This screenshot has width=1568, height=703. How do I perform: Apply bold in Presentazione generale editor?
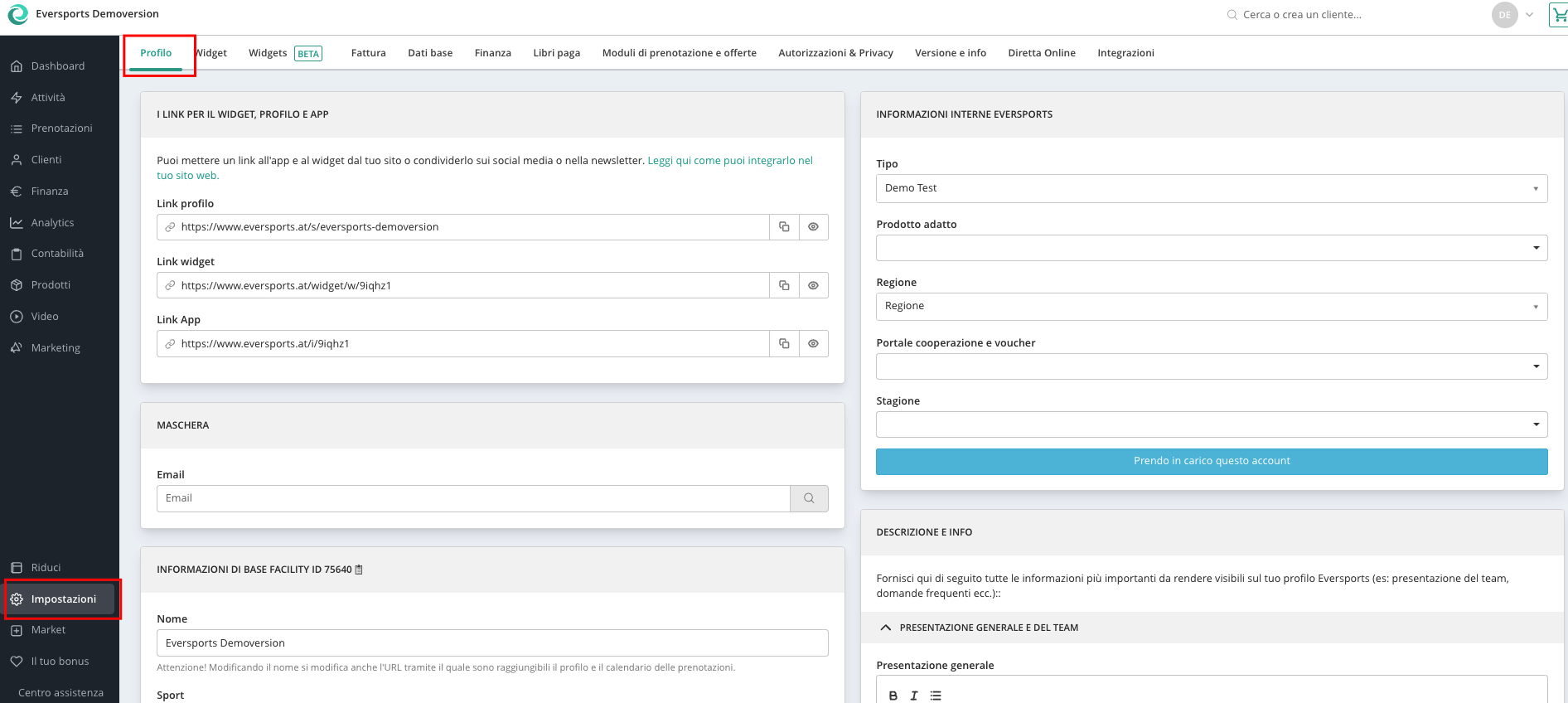893,696
